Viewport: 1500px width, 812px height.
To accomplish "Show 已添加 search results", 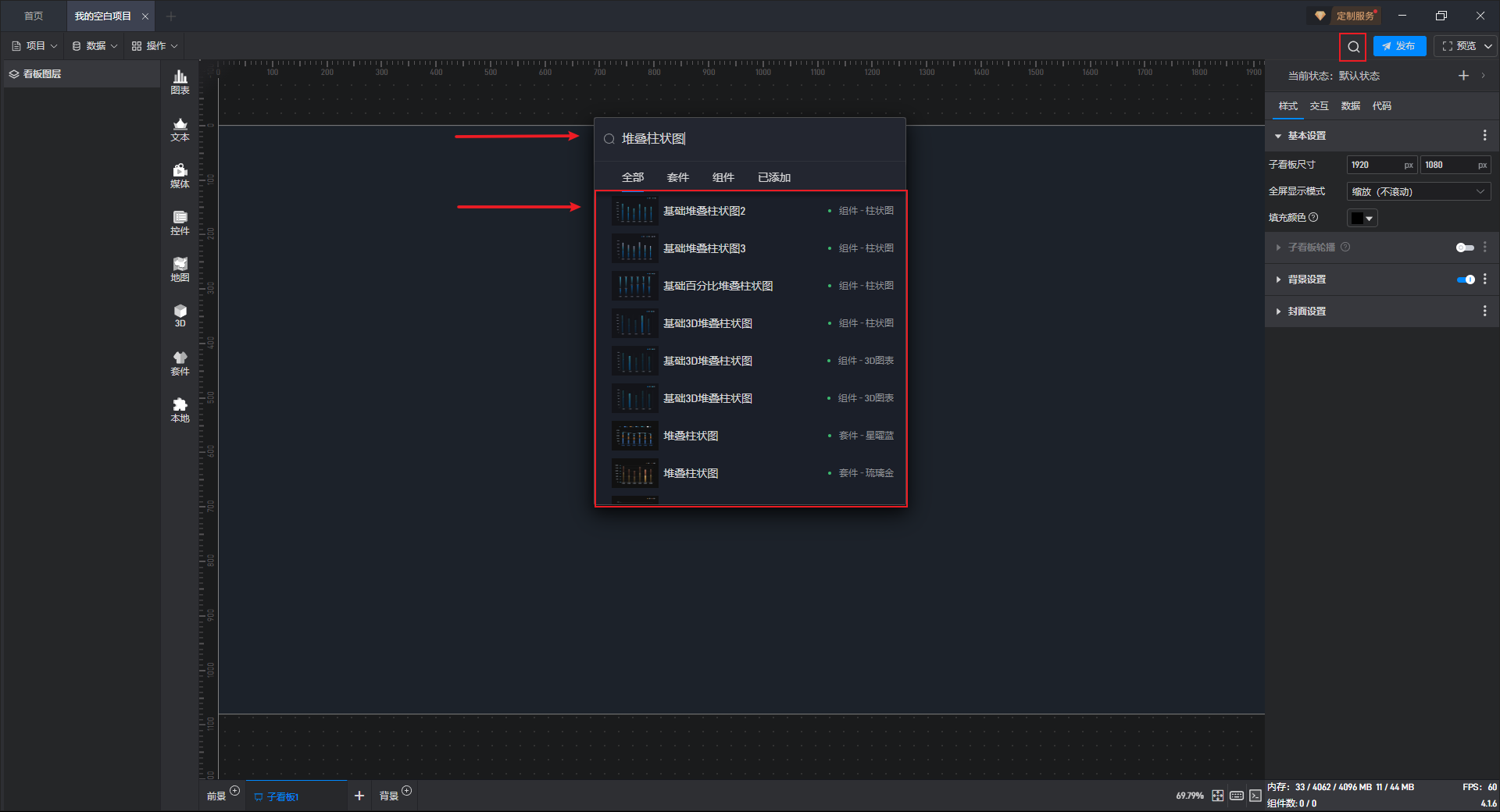I will pyautogui.click(x=774, y=178).
